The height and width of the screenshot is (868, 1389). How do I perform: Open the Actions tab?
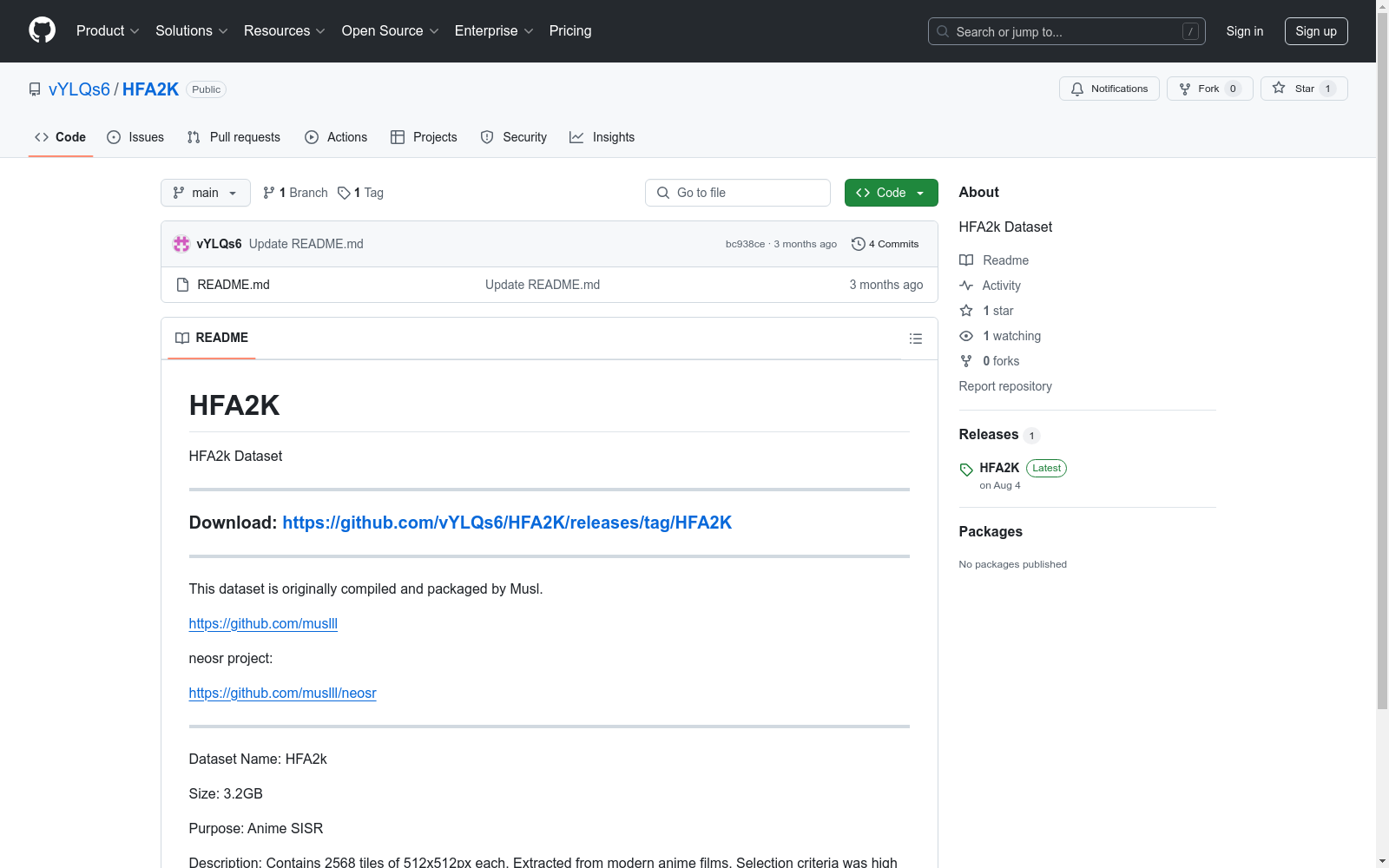[336, 137]
